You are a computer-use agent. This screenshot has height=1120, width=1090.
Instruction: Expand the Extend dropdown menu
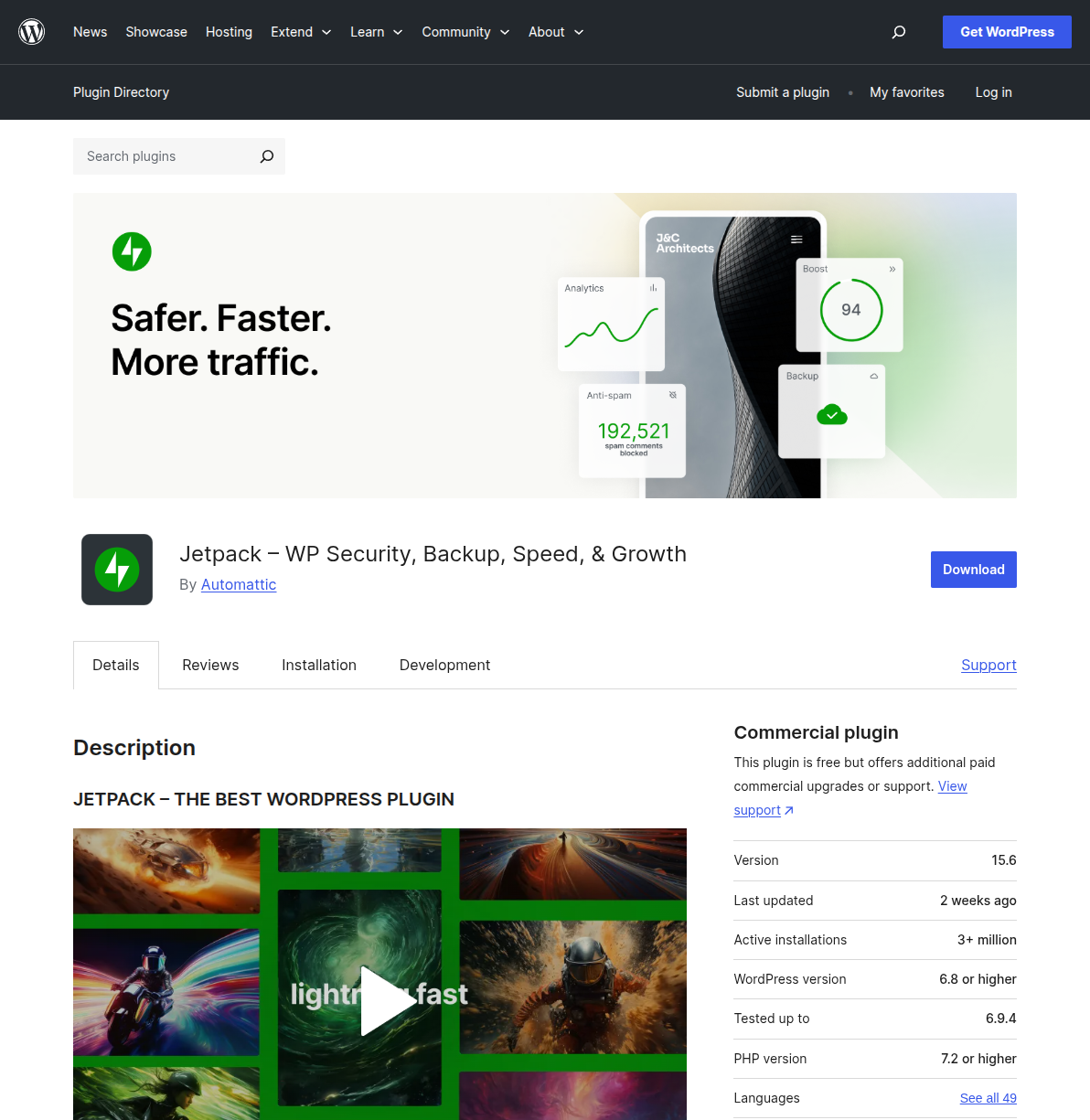coord(301,32)
